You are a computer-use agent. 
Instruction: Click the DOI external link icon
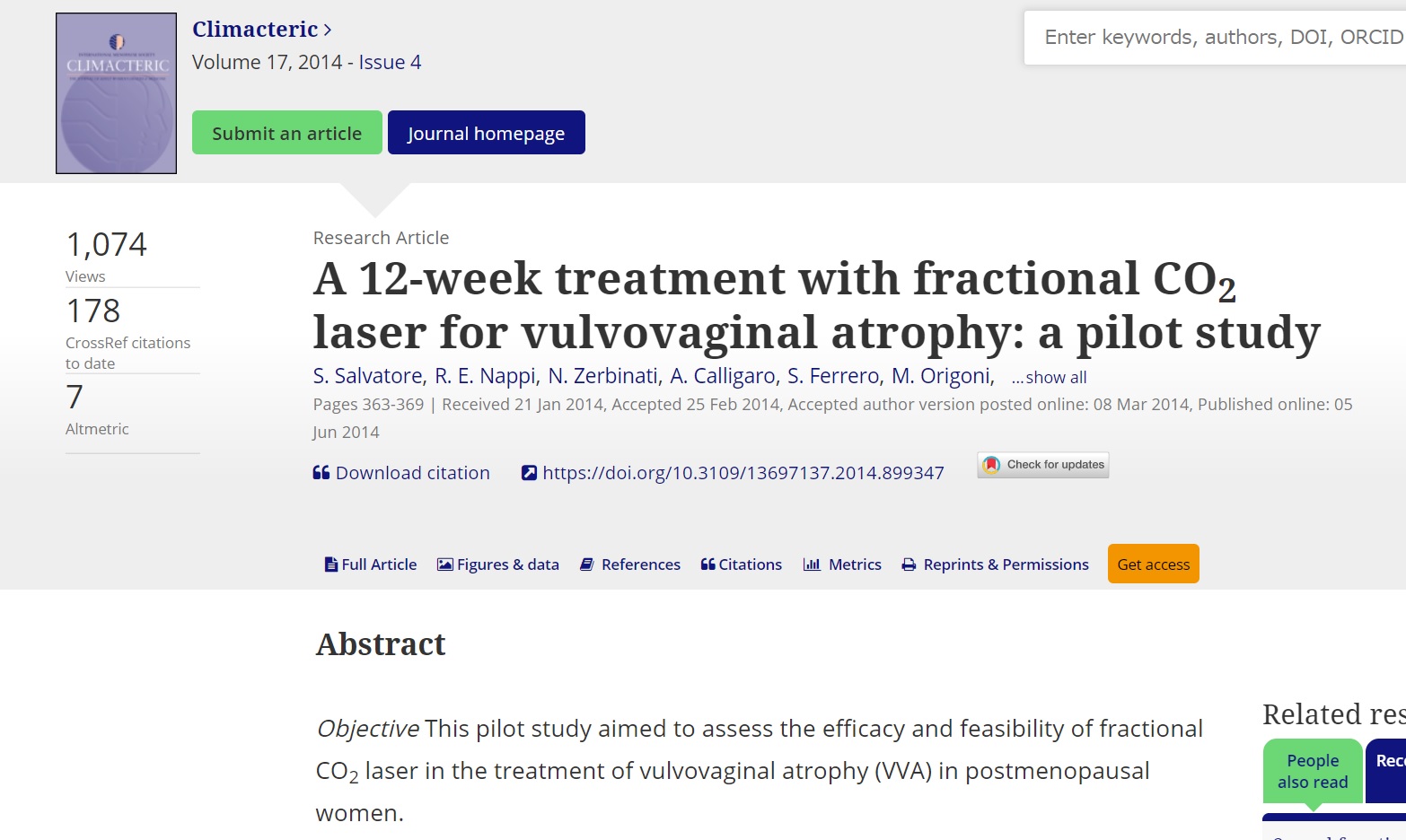click(530, 473)
